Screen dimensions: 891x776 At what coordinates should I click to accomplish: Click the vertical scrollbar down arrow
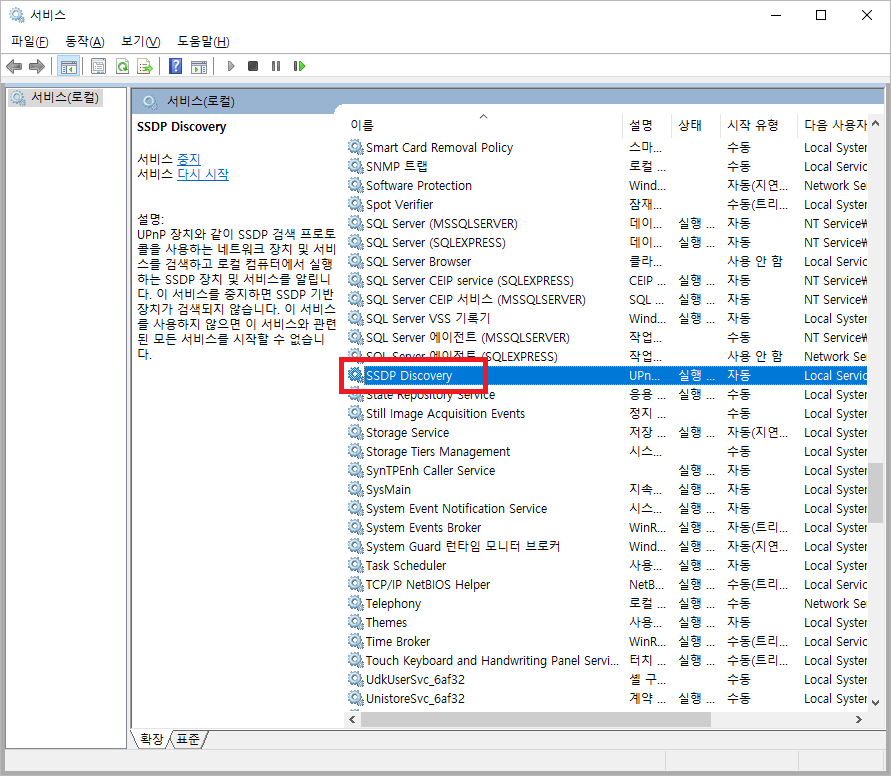click(876, 703)
